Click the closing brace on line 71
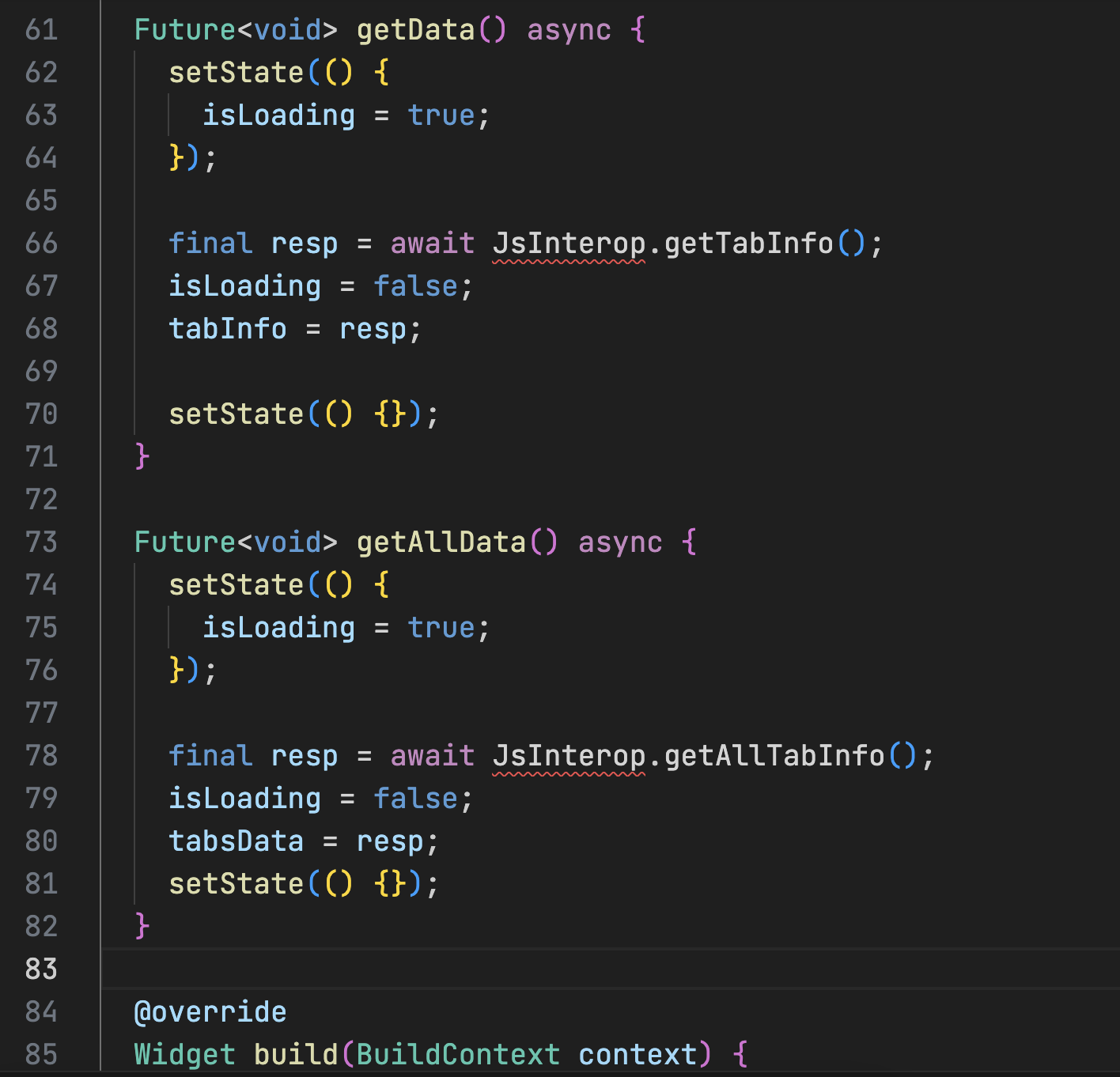 click(x=142, y=457)
